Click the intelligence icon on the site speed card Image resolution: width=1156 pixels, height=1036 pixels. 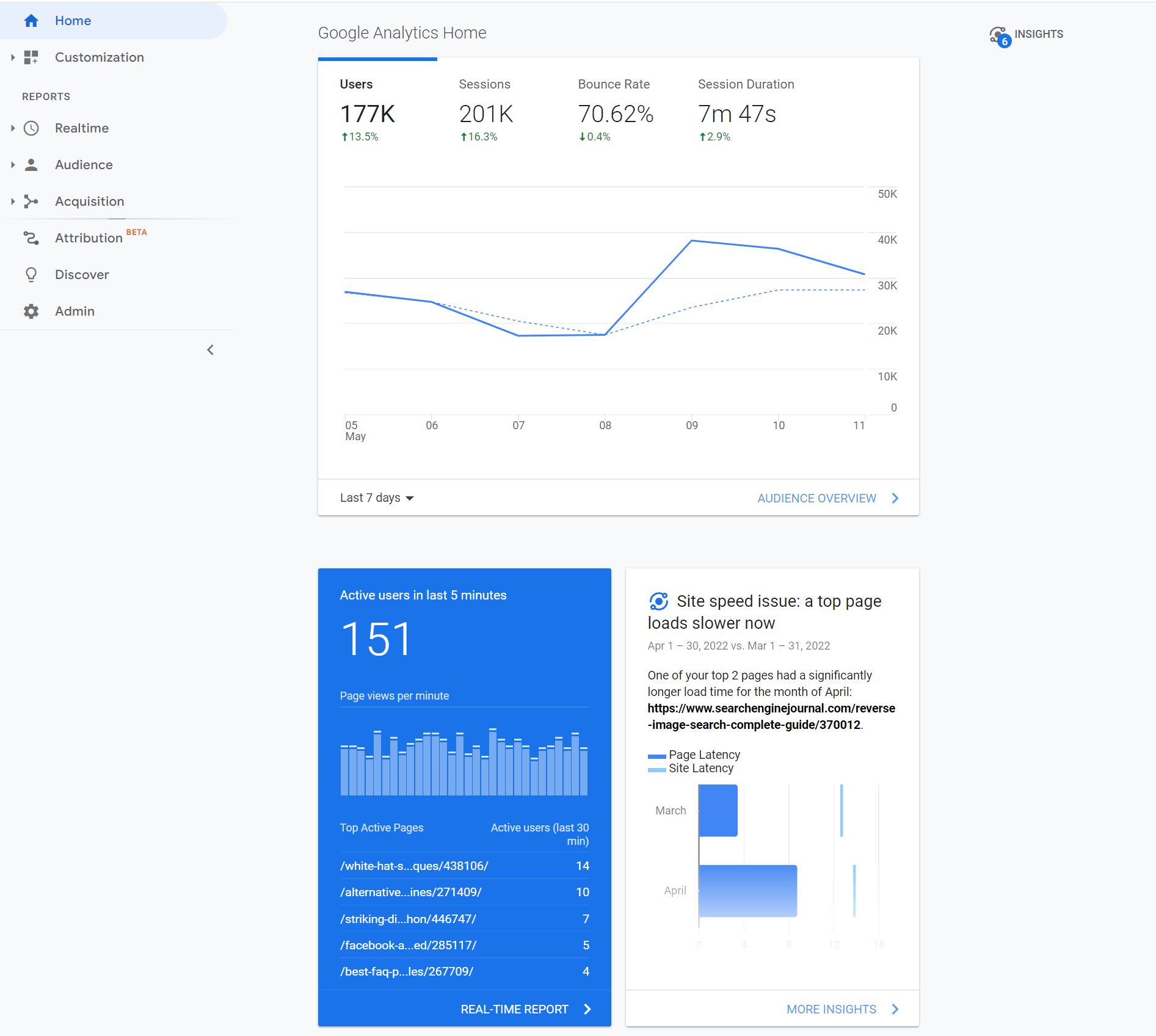coord(660,602)
